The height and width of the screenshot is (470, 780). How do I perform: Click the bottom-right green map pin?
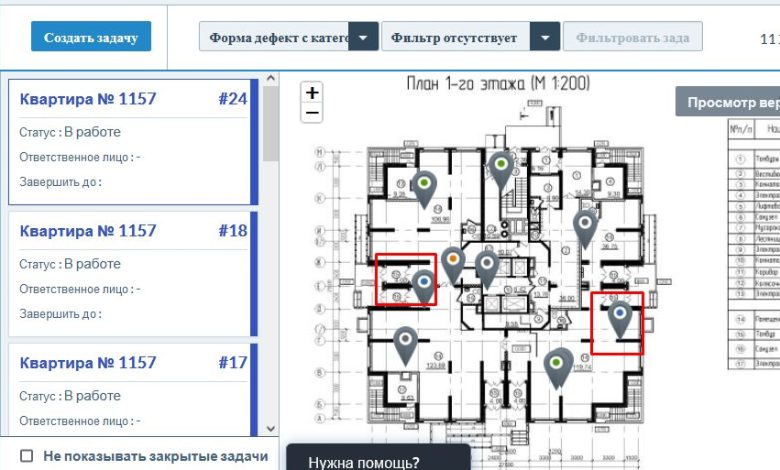tap(558, 364)
